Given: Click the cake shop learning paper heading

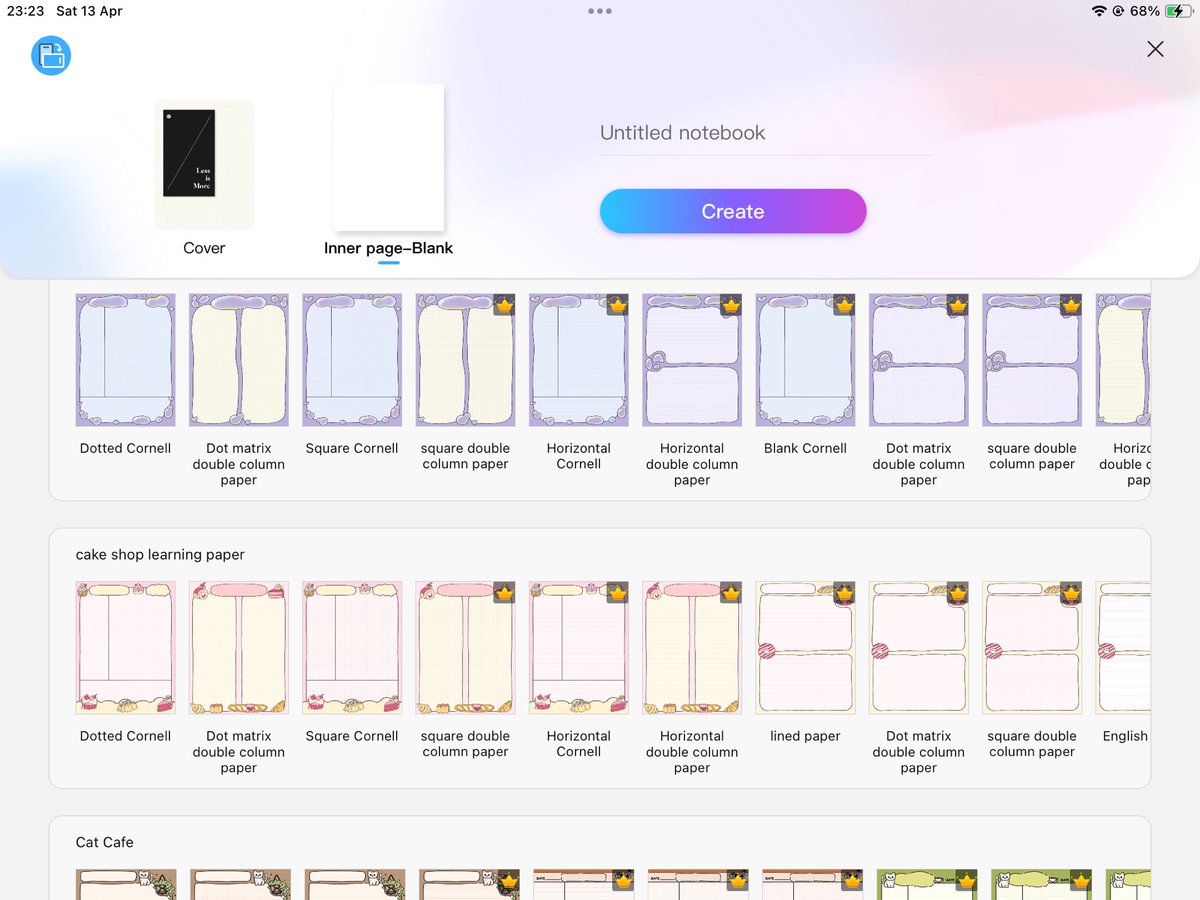Looking at the screenshot, I should pos(160,554).
